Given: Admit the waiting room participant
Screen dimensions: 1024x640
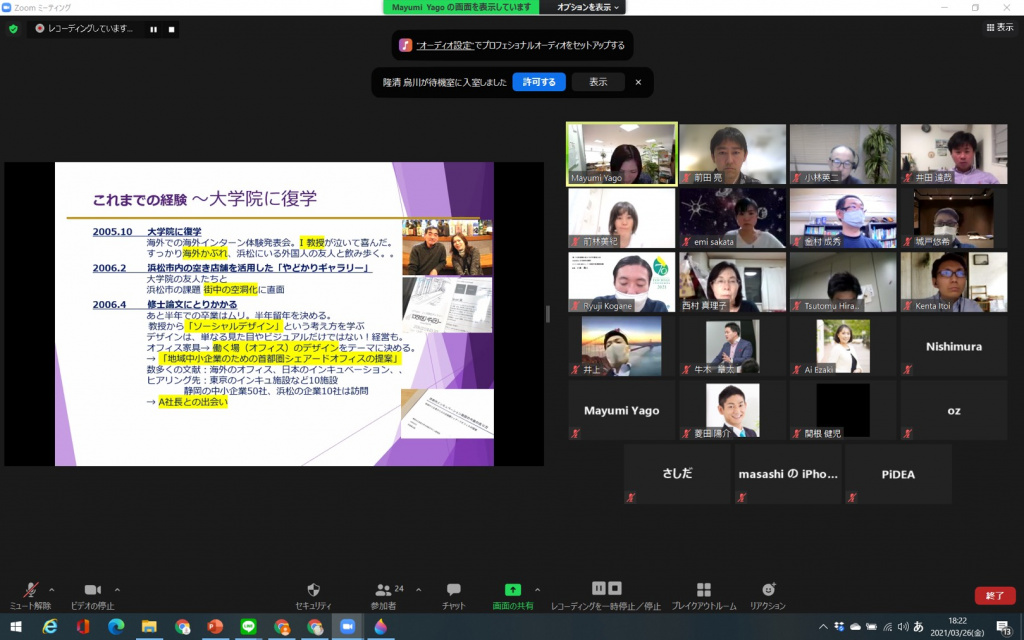Looking at the screenshot, I should pyautogui.click(x=539, y=82).
